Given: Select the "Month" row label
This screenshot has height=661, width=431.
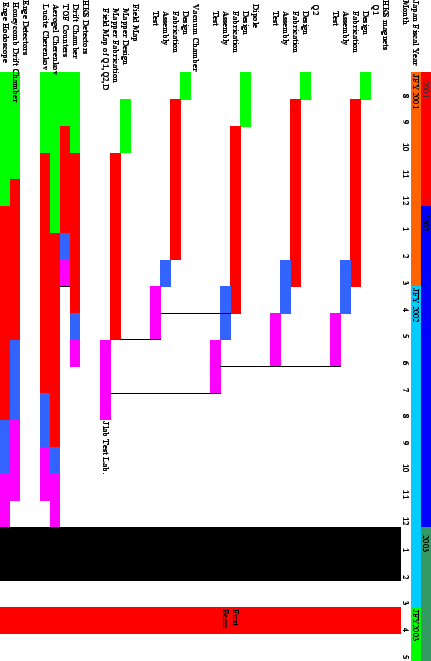Looking at the screenshot, I should [406, 12].
